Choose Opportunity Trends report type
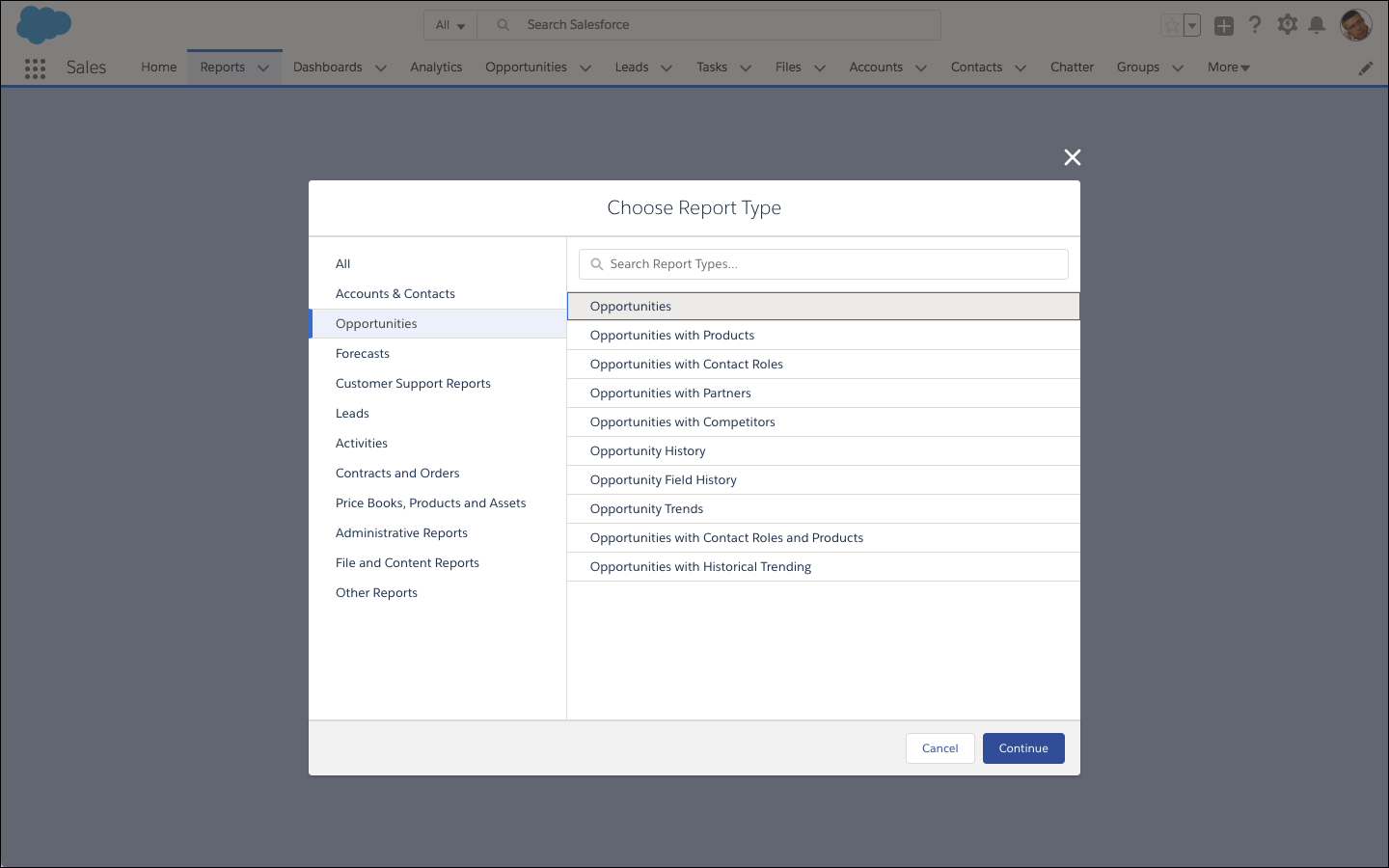This screenshot has width=1389, height=868. 824,509
